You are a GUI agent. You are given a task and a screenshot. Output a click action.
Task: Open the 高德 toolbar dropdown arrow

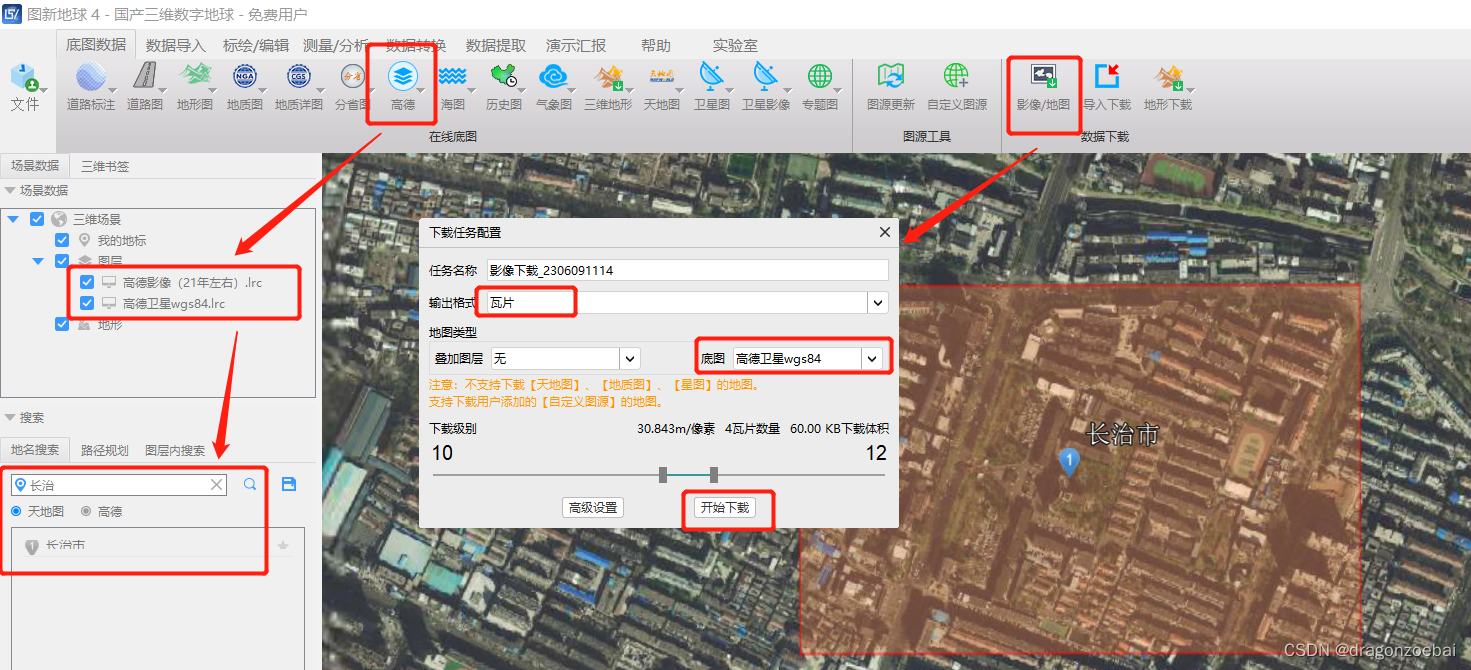pyautogui.click(x=422, y=91)
